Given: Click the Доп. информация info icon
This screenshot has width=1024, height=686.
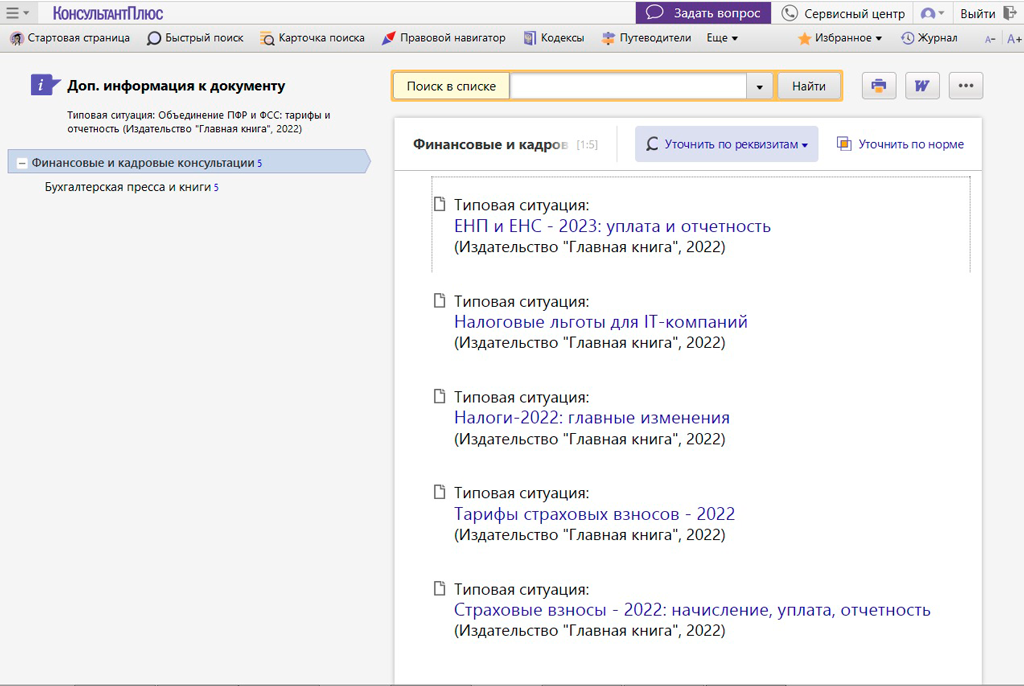Looking at the screenshot, I should point(45,85).
